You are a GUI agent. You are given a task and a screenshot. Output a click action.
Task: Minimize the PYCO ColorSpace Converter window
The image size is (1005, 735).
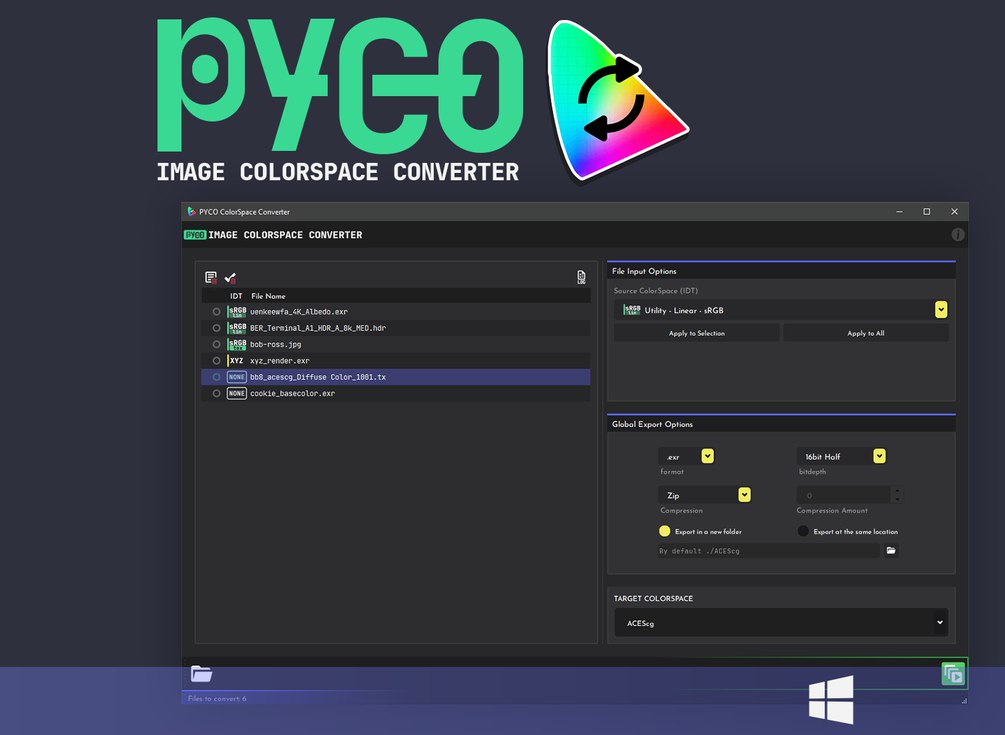coord(899,211)
